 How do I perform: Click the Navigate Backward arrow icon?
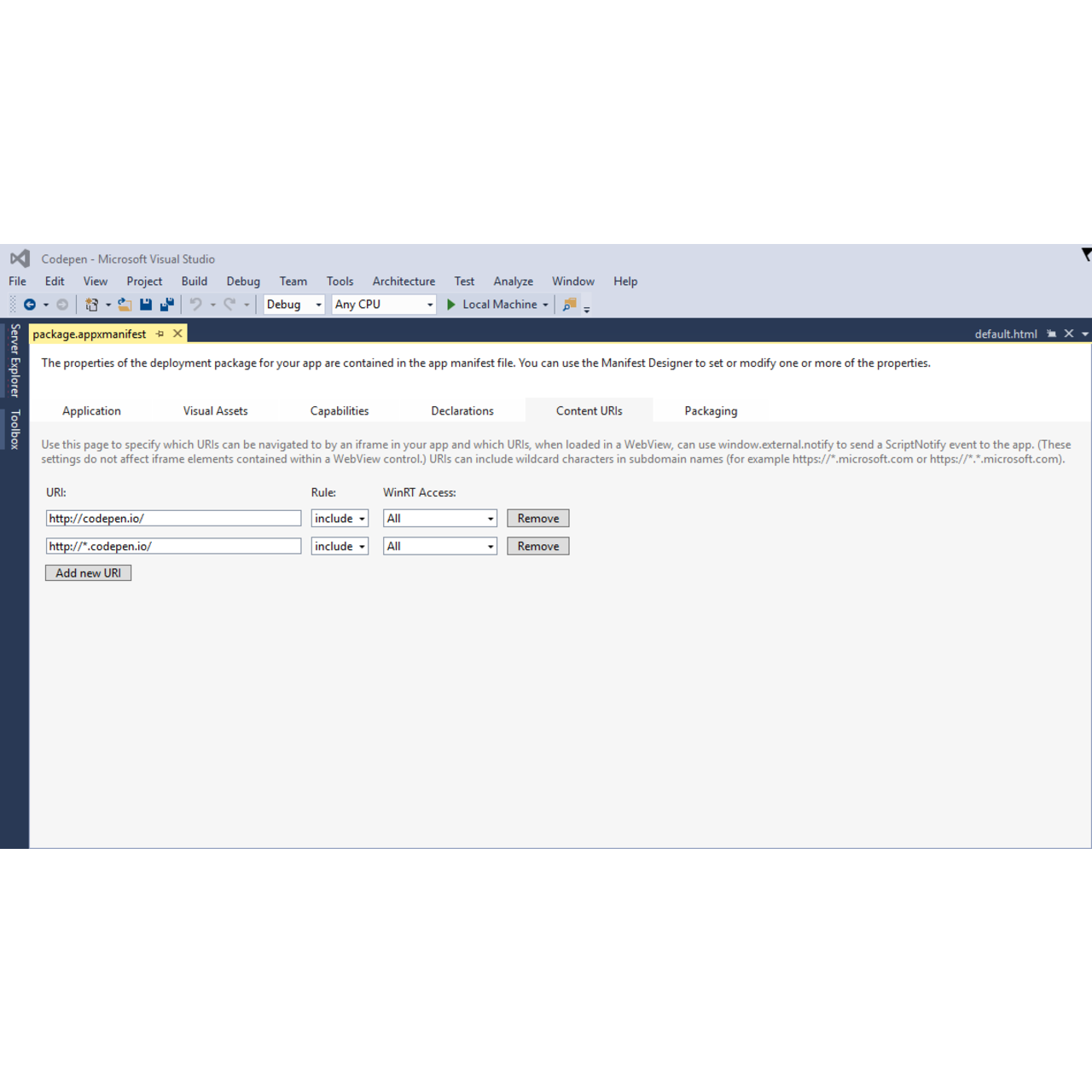[x=30, y=305]
